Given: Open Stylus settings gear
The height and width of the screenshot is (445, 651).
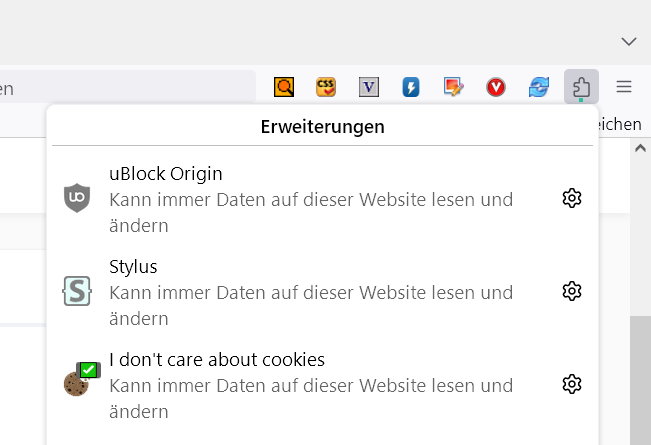Looking at the screenshot, I should point(572,291).
